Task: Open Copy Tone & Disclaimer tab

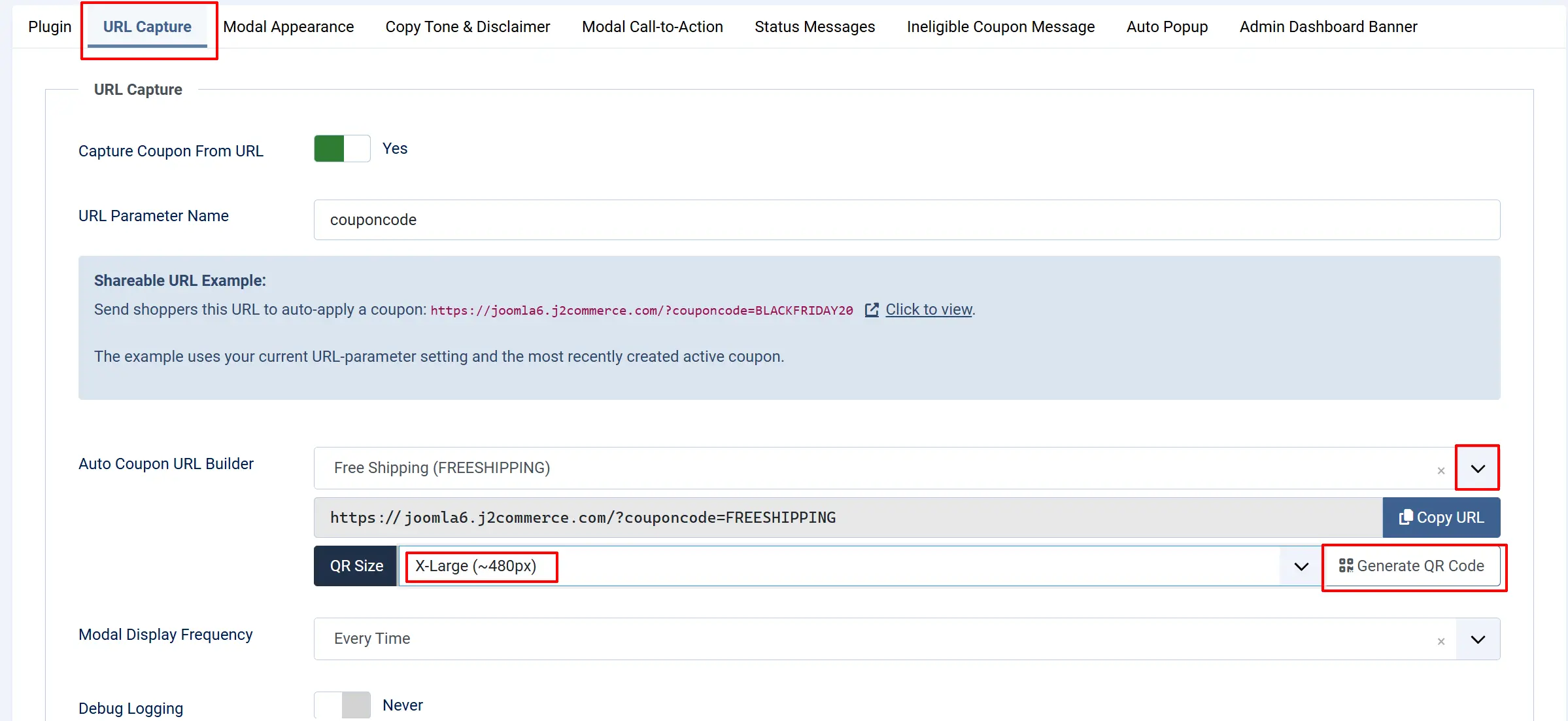Action: pyautogui.click(x=468, y=27)
